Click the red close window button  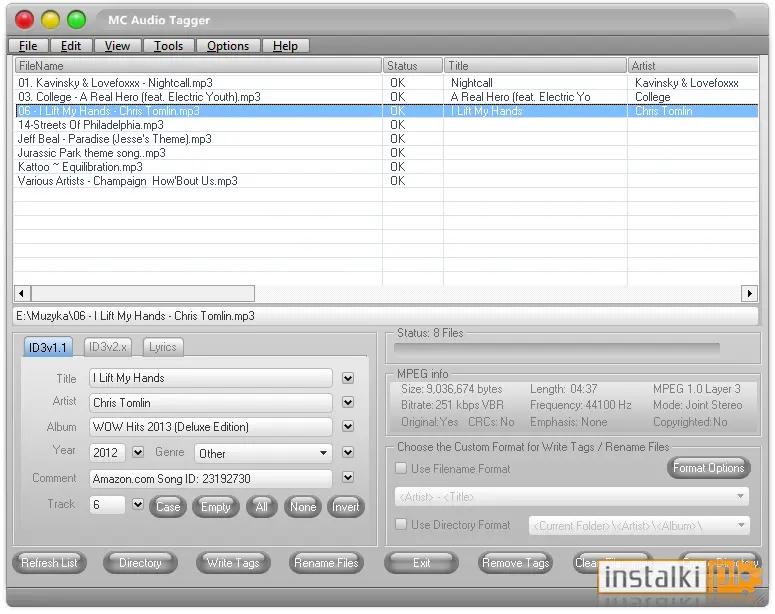tap(24, 20)
